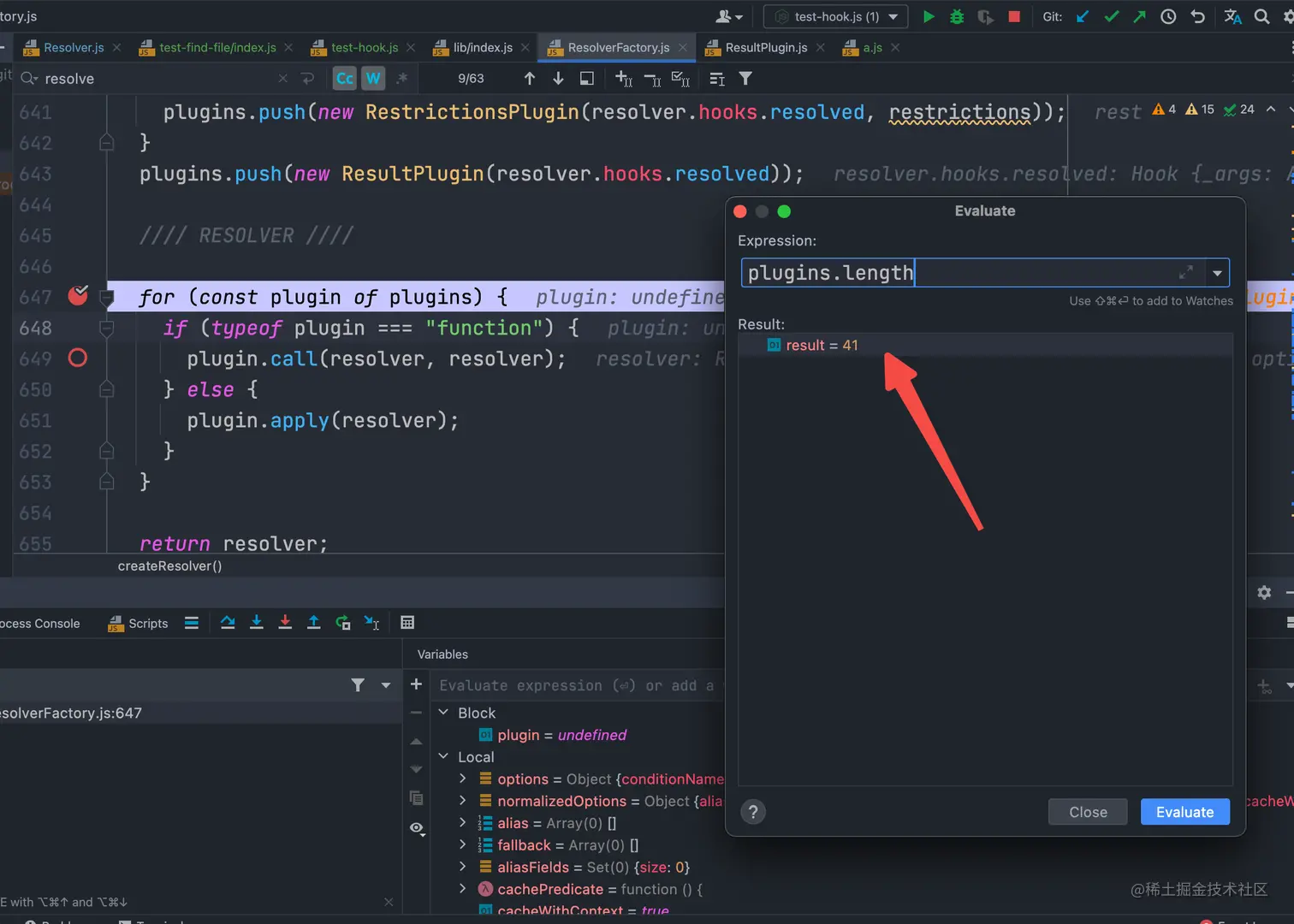Open the help question mark button
The height and width of the screenshot is (924, 1294).
pos(753,812)
